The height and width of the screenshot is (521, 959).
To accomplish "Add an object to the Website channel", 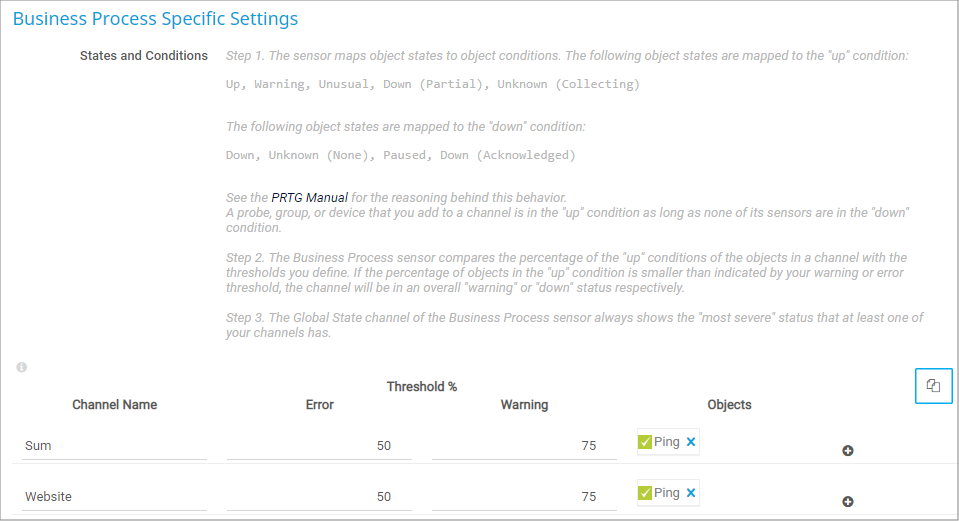I will tap(847, 502).
